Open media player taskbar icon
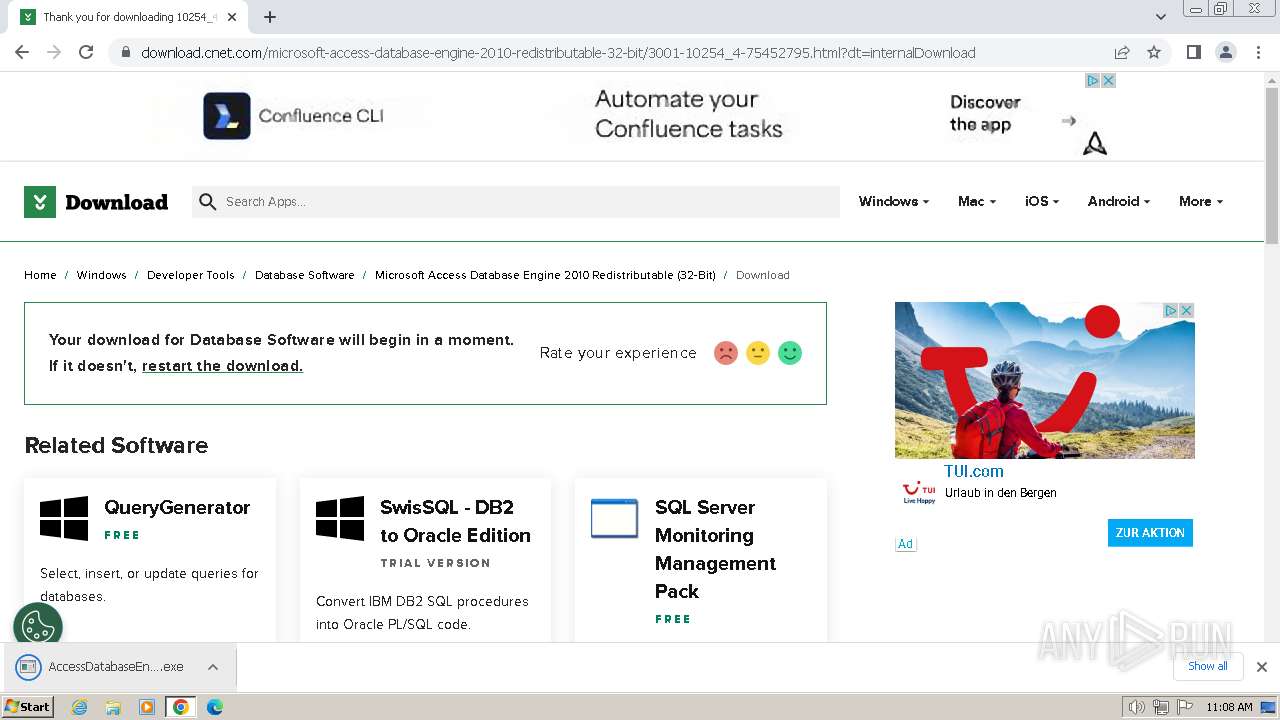Image resolution: width=1280 pixels, height=720 pixels. (x=147, y=707)
